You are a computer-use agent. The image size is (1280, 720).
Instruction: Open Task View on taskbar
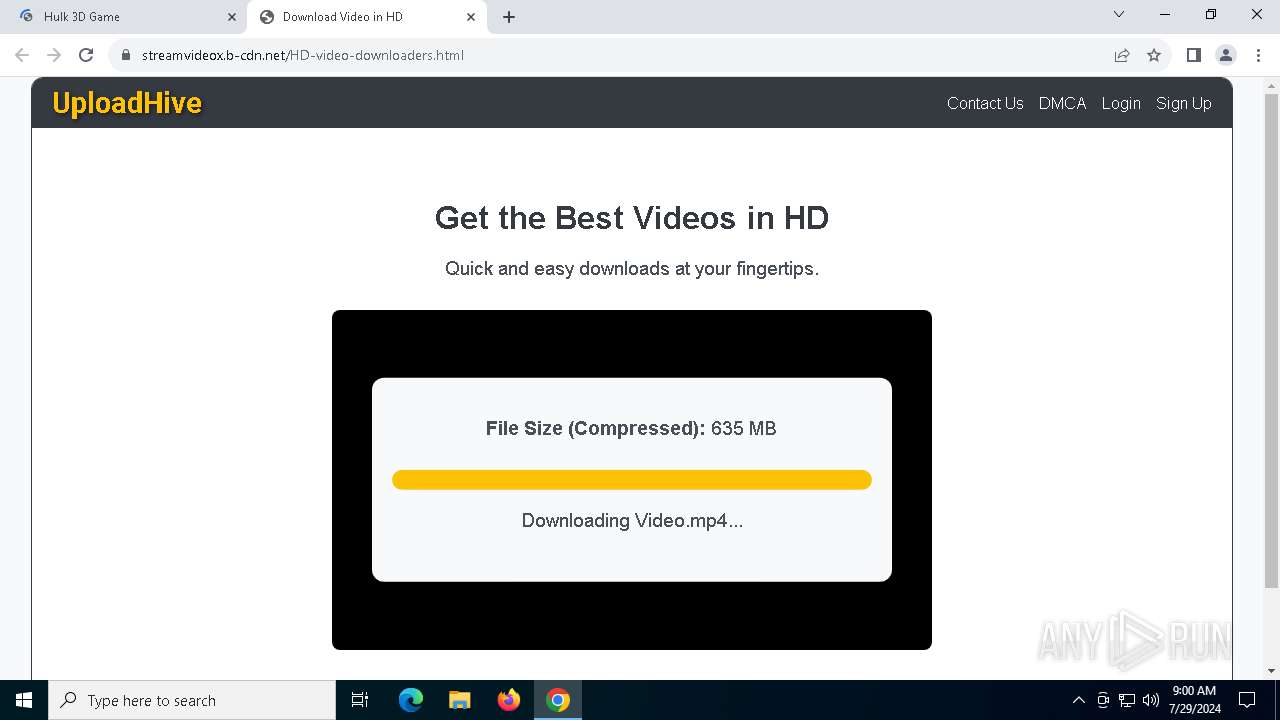click(x=360, y=700)
